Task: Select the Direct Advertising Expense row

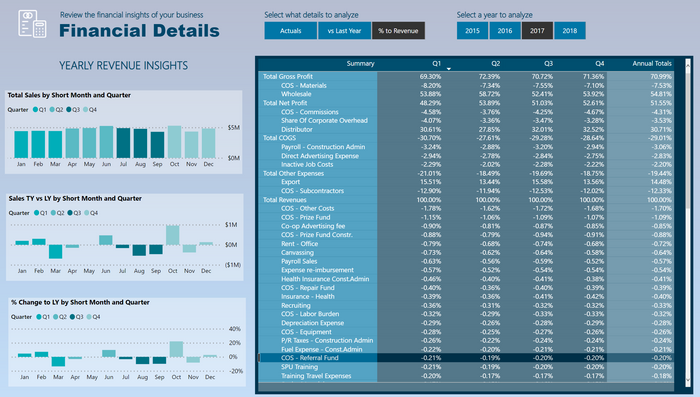Action: [466, 155]
